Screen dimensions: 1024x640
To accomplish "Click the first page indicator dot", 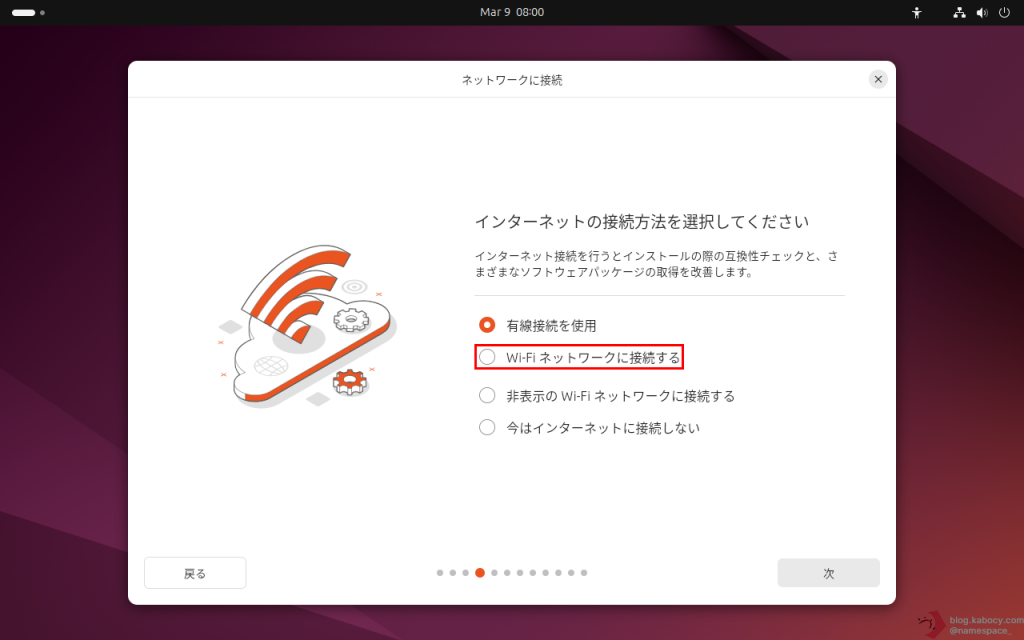I will 440,573.
